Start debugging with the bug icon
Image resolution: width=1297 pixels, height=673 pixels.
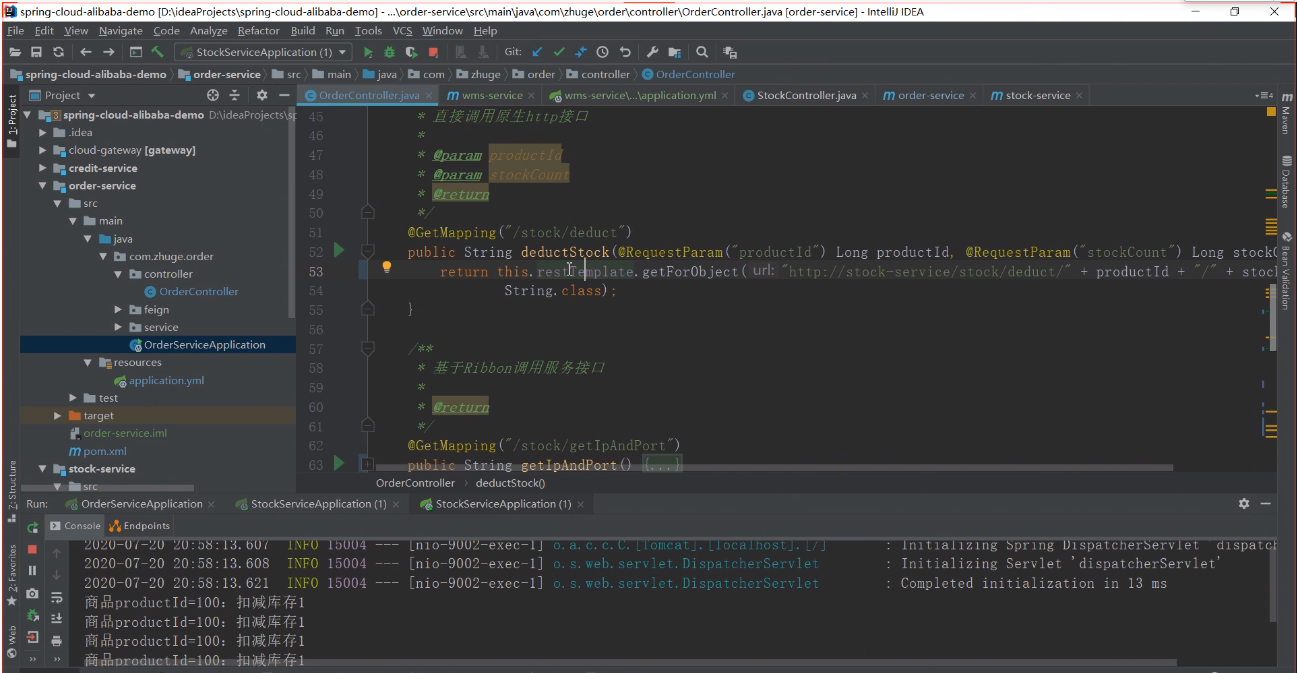click(x=389, y=52)
